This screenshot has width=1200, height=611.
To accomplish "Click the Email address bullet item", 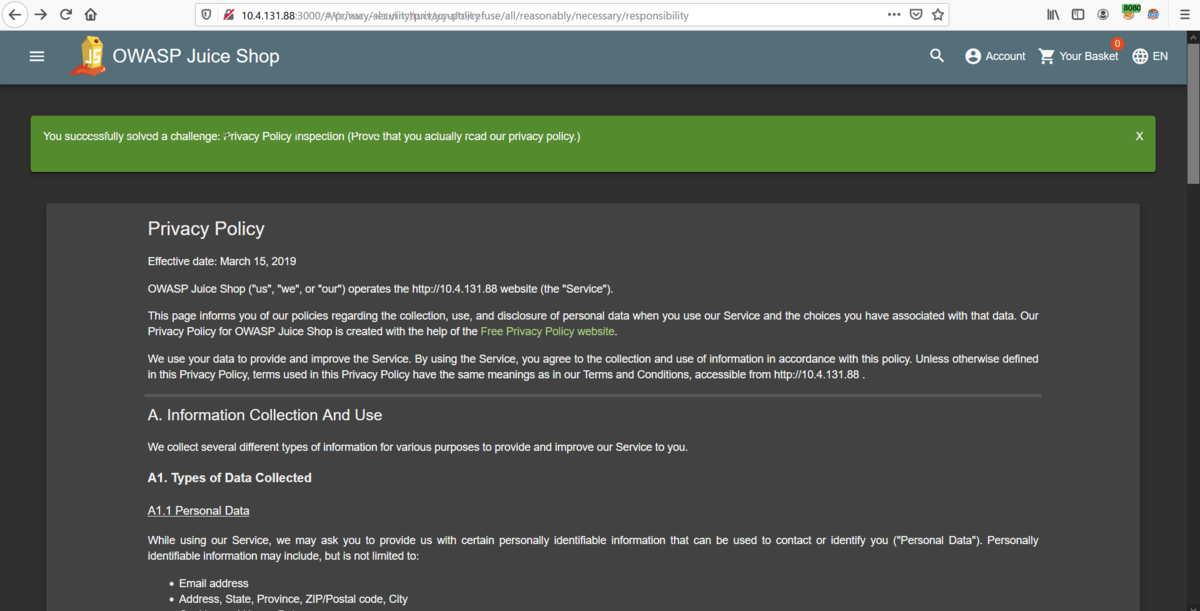I will click(214, 583).
